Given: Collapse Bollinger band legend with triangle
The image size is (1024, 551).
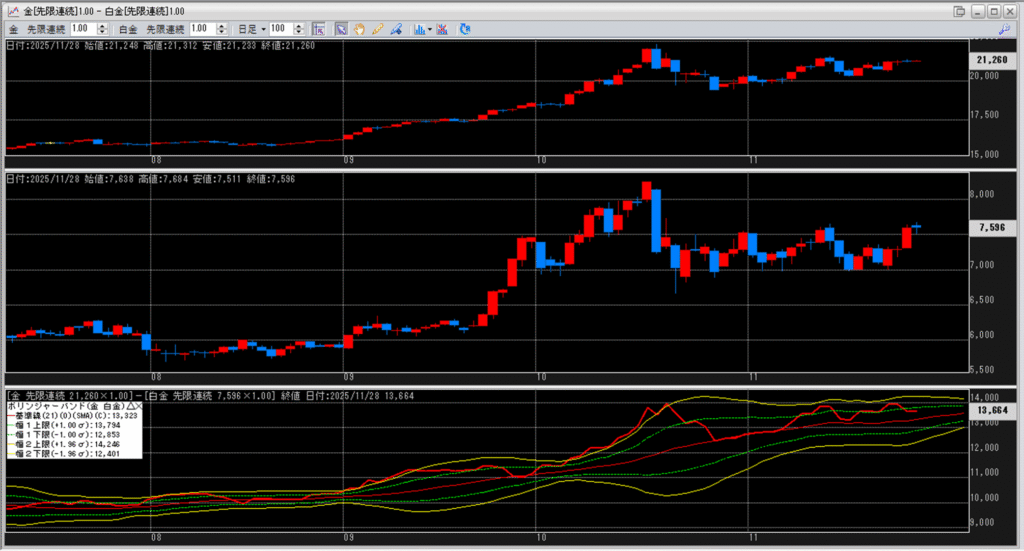Looking at the screenshot, I should click(129, 407).
